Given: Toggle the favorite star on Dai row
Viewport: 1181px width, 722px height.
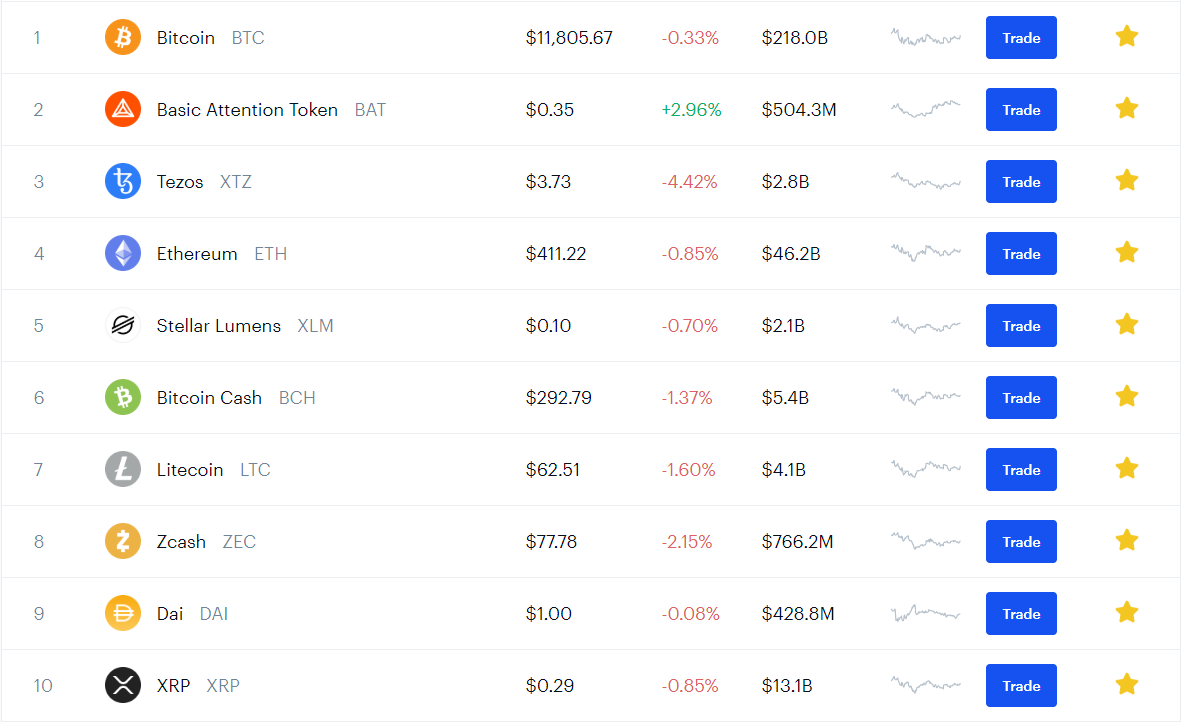Looking at the screenshot, I should tap(1127, 612).
